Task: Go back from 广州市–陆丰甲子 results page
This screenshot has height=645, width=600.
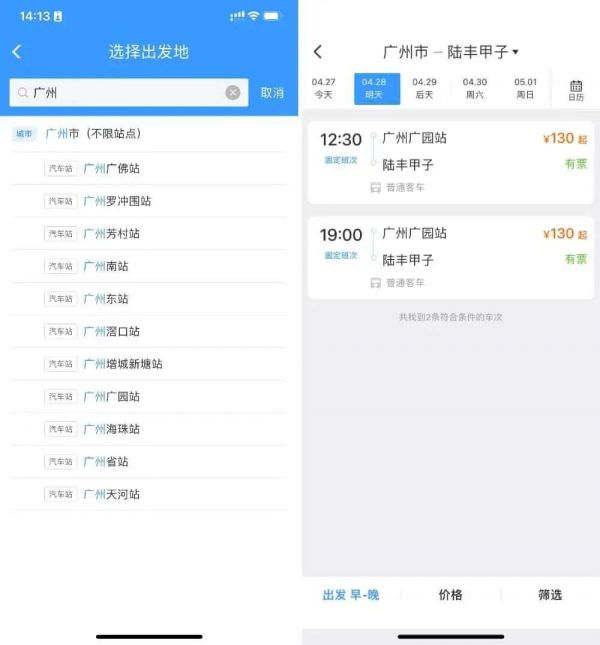Action: pyautogui.click(x=317, y=52)
